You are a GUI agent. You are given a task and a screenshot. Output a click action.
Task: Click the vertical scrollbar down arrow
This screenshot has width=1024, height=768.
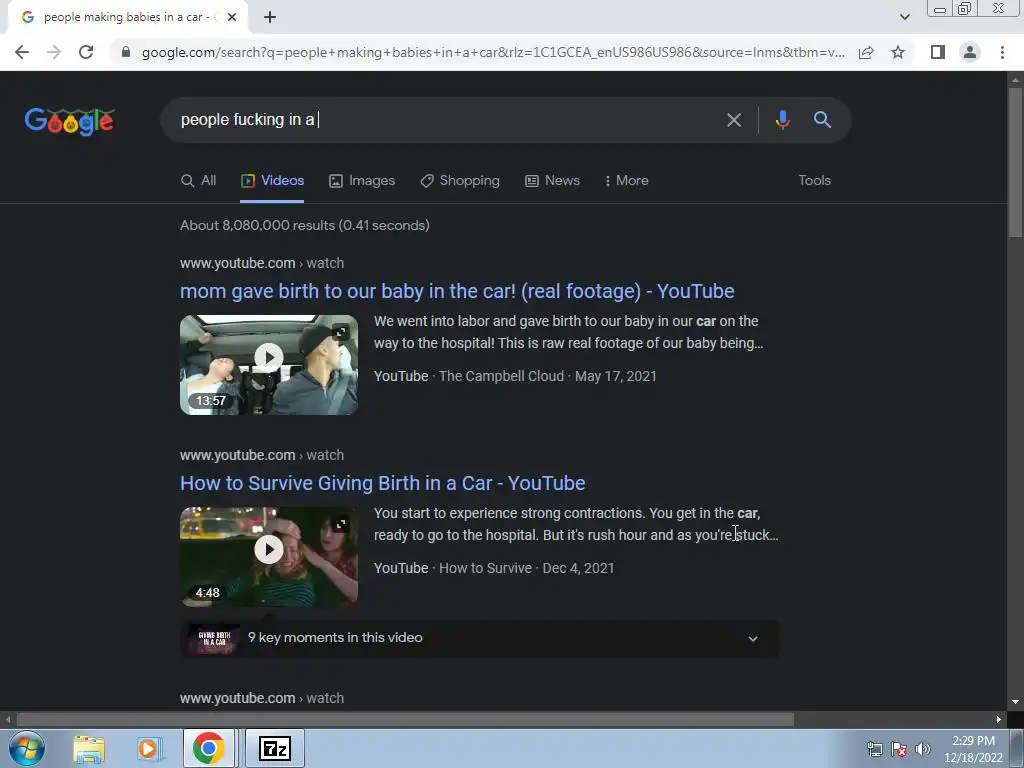point(1015,702)
